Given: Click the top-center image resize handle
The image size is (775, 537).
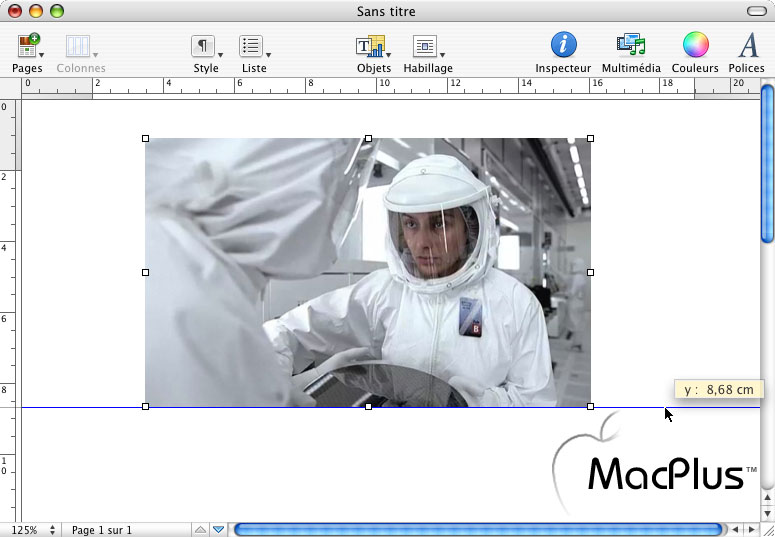Looking at the screenshot, I should 368,138.
